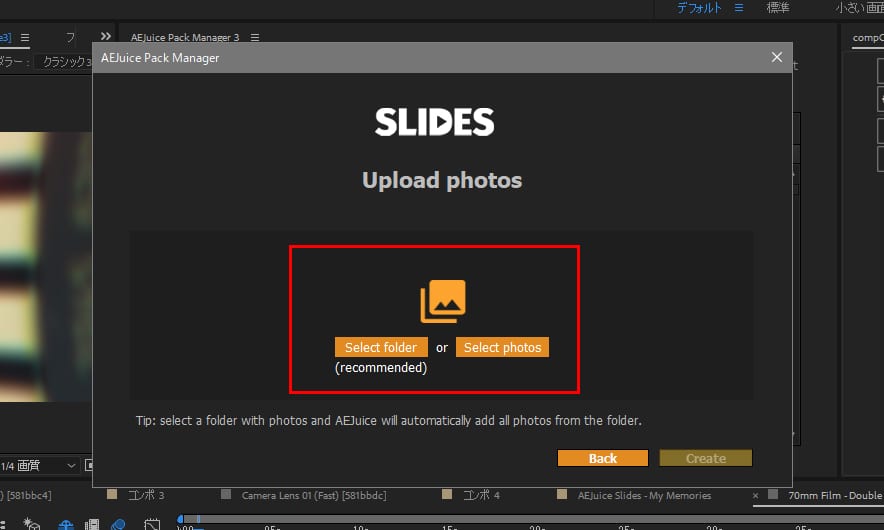Viewport: 884px width, 530px height.
Task: Click the Select photos button
Action: tap(502, 347)
